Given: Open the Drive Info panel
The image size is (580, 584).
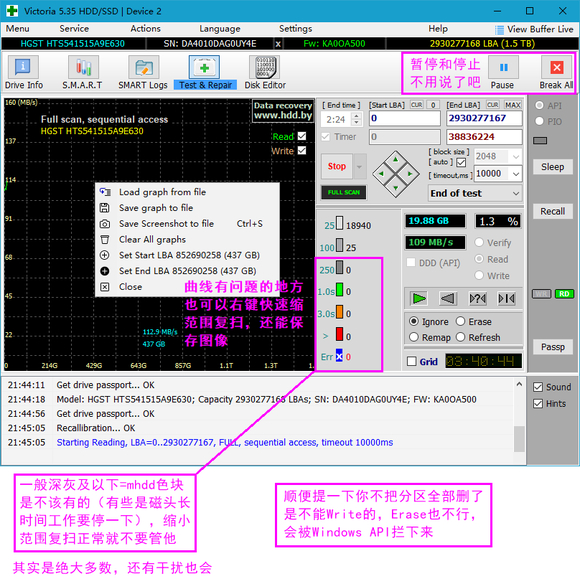Looking at the screenshot, I should 23,72.
